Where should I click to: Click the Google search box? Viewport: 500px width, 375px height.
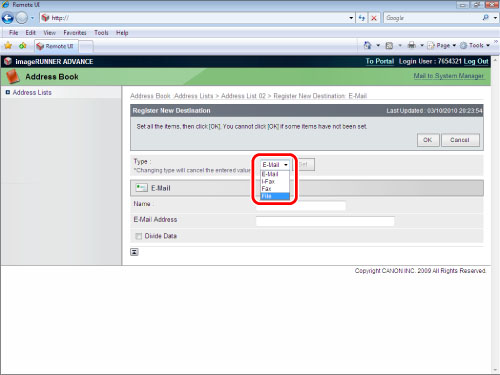pyautogui.click(x=432, y=18)
